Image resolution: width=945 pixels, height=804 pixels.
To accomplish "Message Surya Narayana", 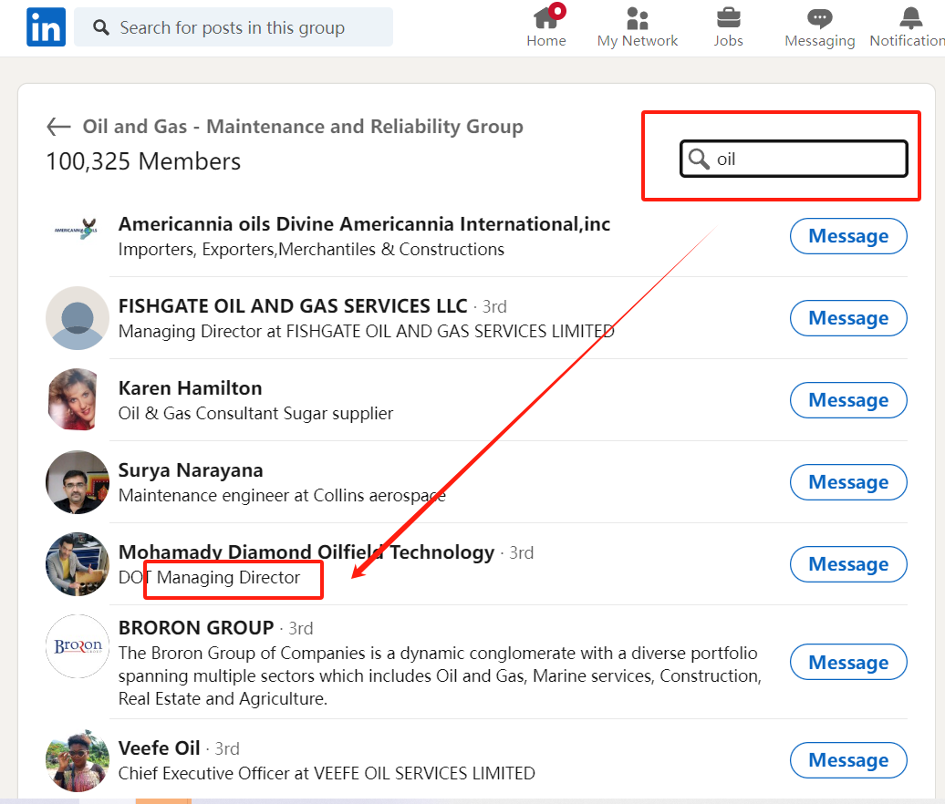I will (848, 482).
